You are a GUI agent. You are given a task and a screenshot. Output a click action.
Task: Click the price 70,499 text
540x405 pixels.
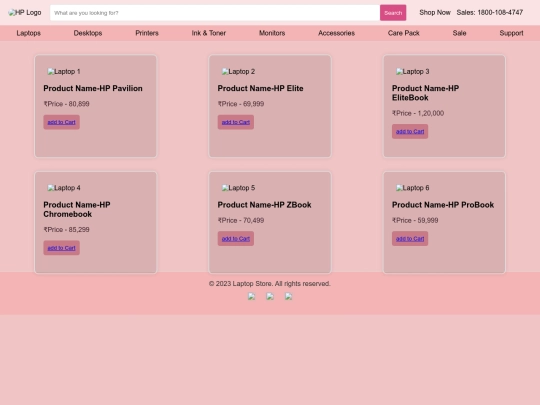click(x=241, y=220)
